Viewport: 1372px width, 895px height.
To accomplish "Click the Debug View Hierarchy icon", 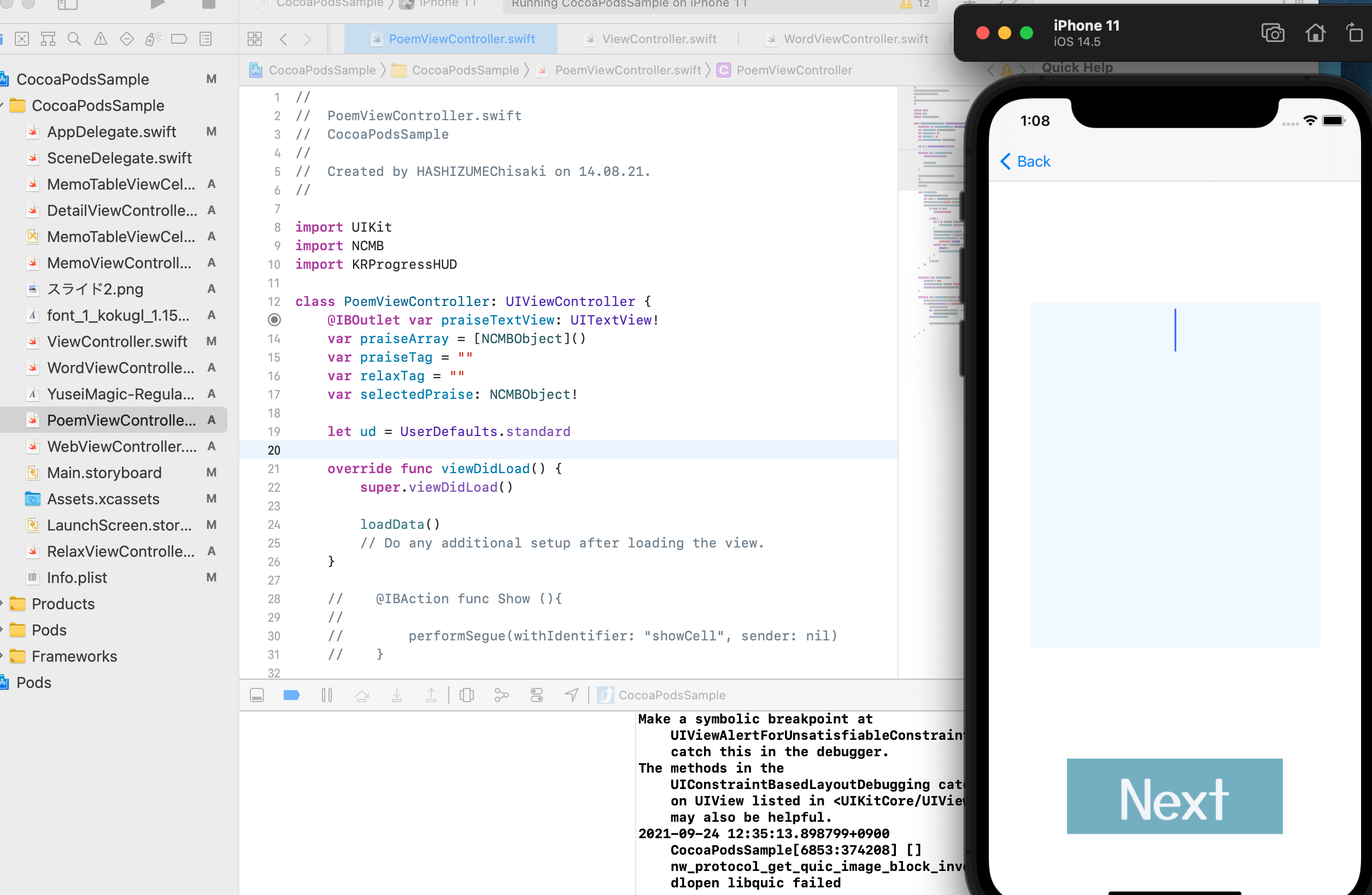I will [466, 695].
